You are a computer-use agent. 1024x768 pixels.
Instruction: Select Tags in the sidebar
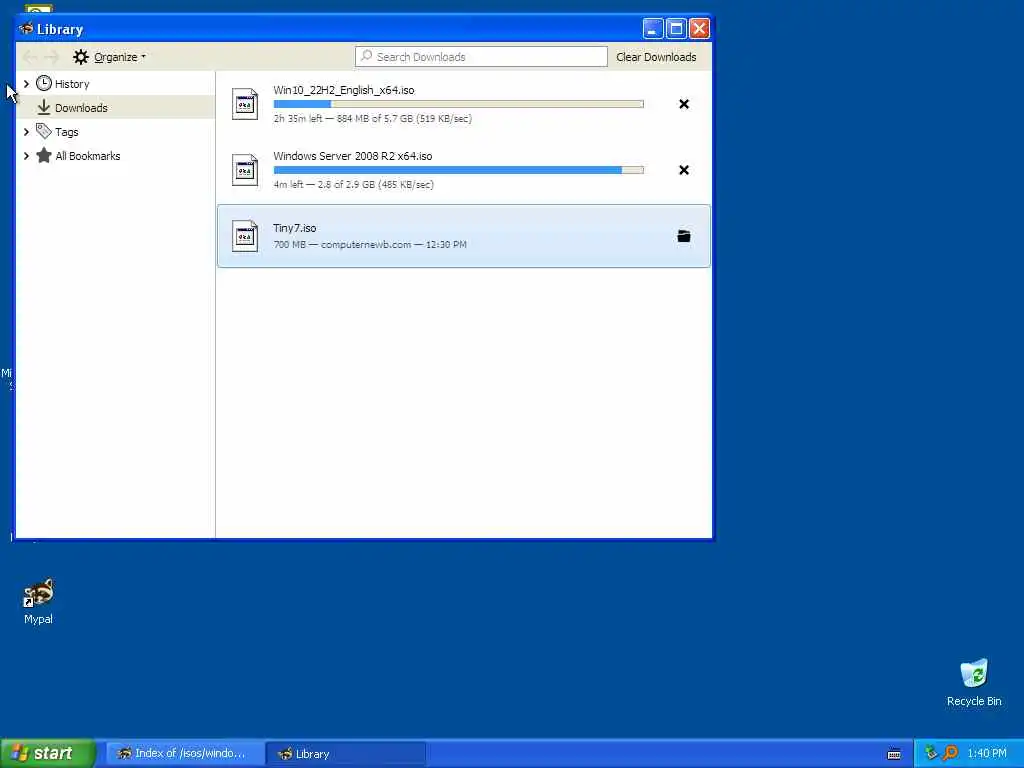(x=67, y=132)
